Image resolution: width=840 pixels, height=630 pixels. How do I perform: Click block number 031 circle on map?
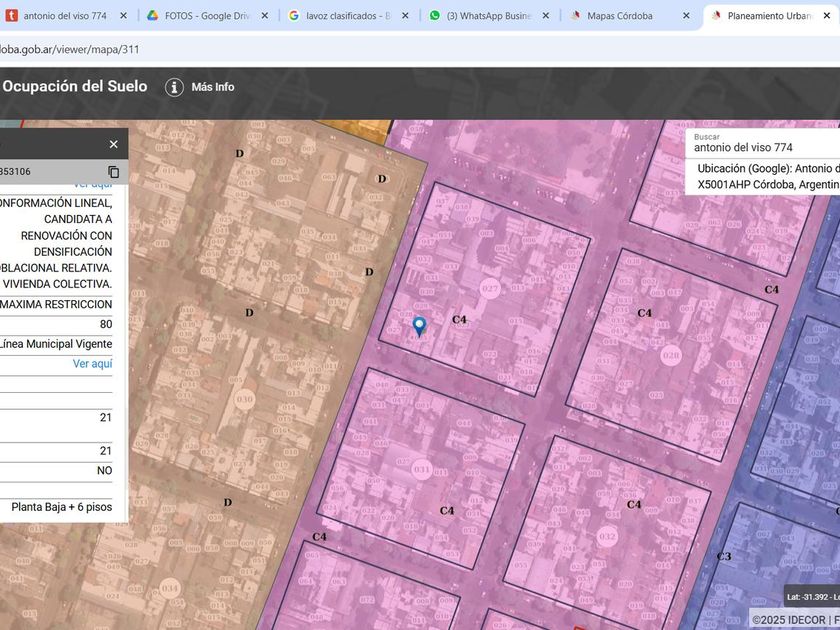coord(422,469)
